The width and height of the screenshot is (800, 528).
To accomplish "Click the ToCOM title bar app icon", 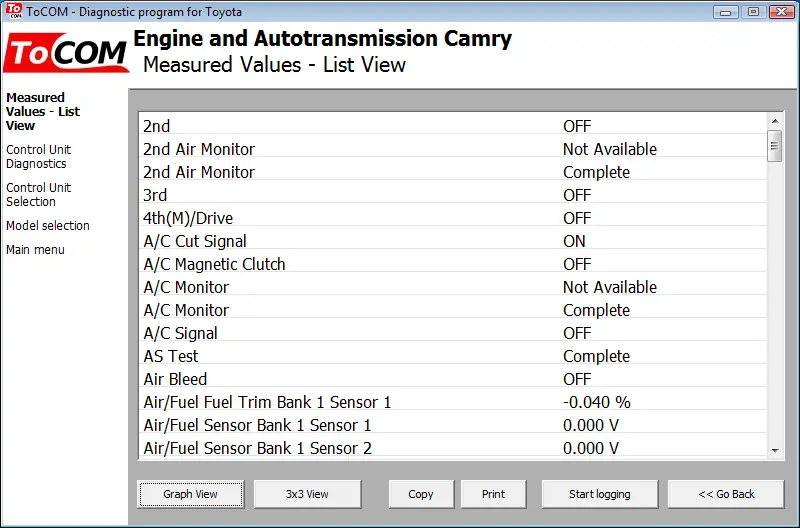I will [14, 11].
